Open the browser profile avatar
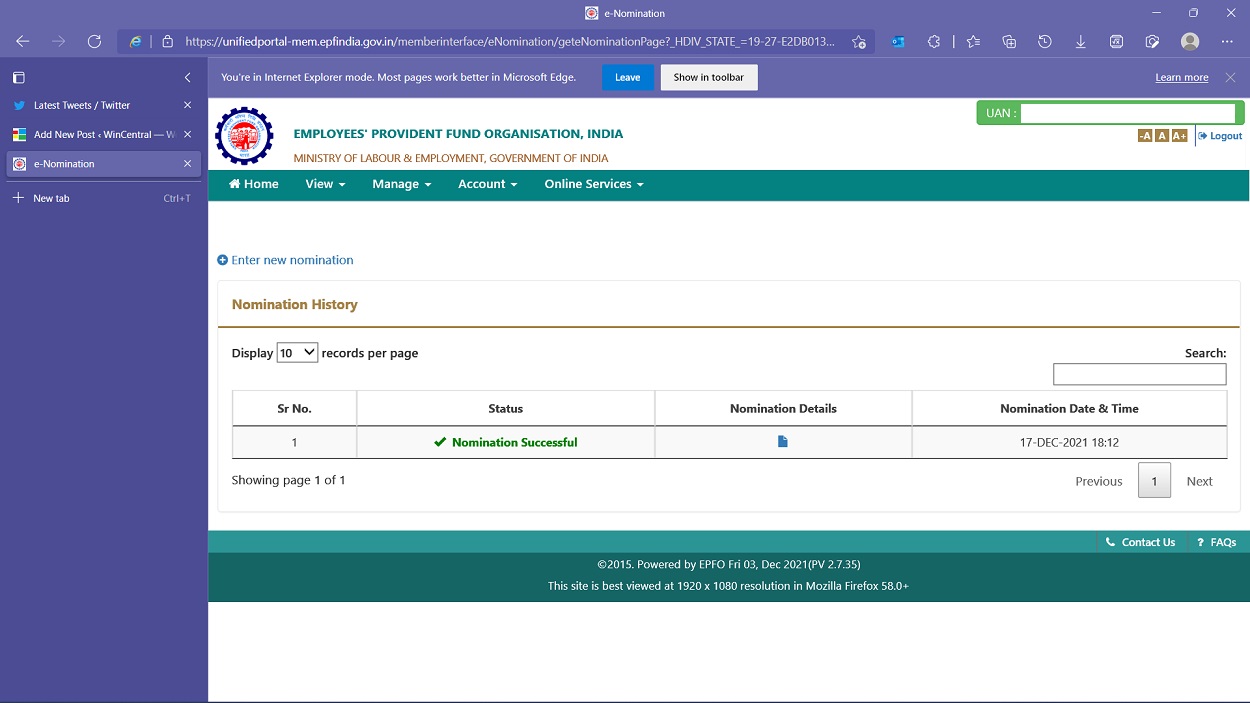1250x703 pixels. point(1189,41)
